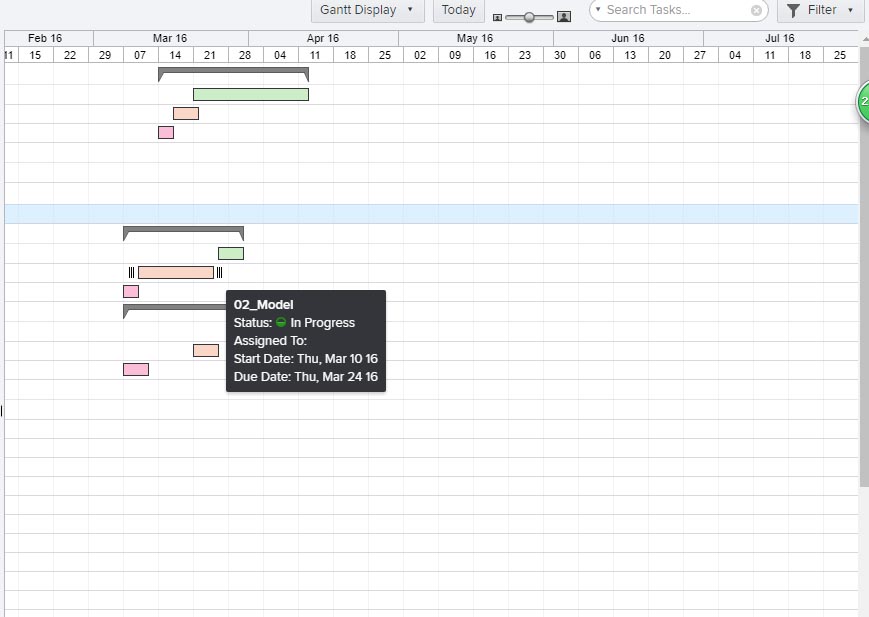Open the Gantt Display dropdown
Screen dimensions: 869x617
click(x=367, y=10)
